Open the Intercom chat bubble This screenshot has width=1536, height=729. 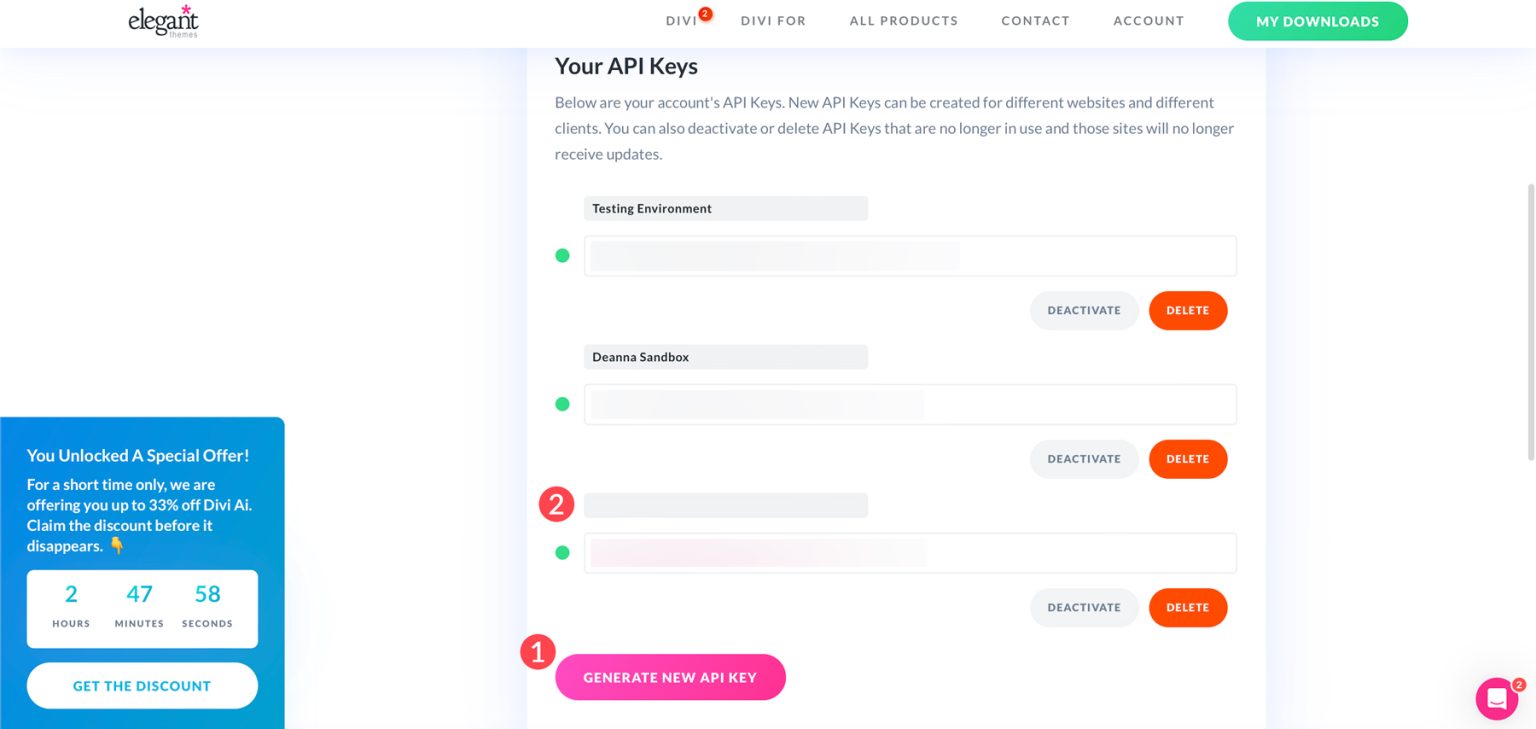click(1496, 698)
